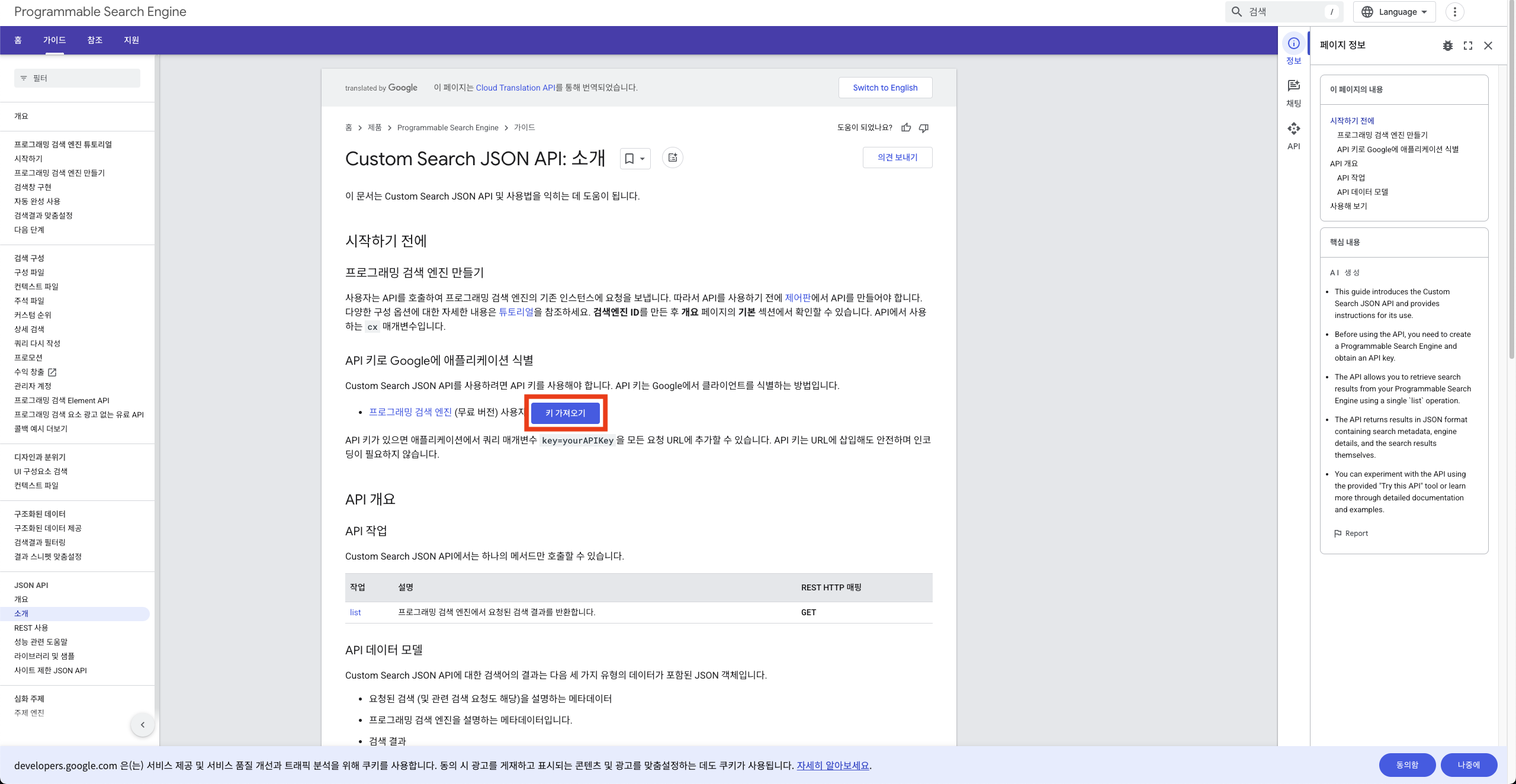Open the 가이드 tab

(54, 40)
